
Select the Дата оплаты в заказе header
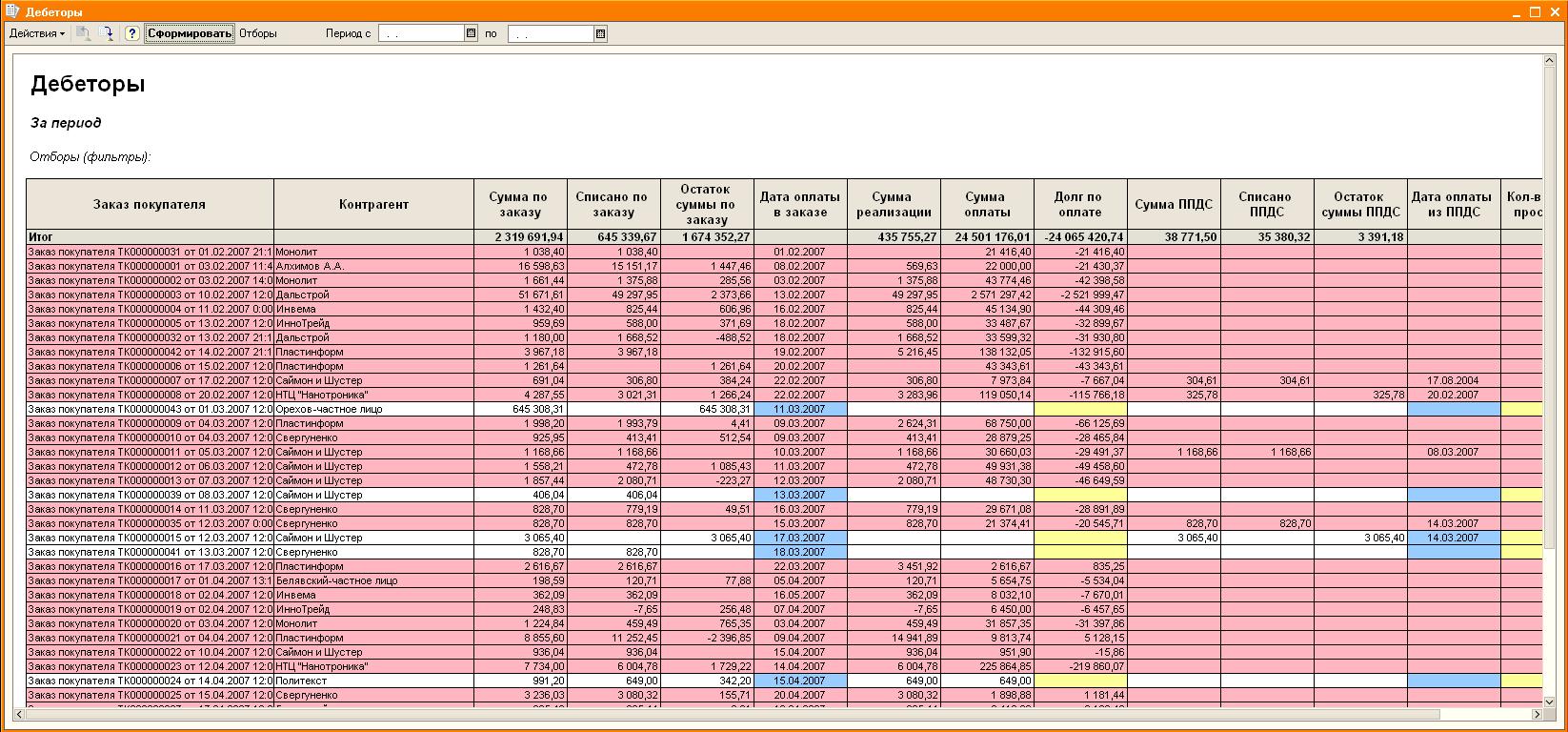(x=800, y=204)
